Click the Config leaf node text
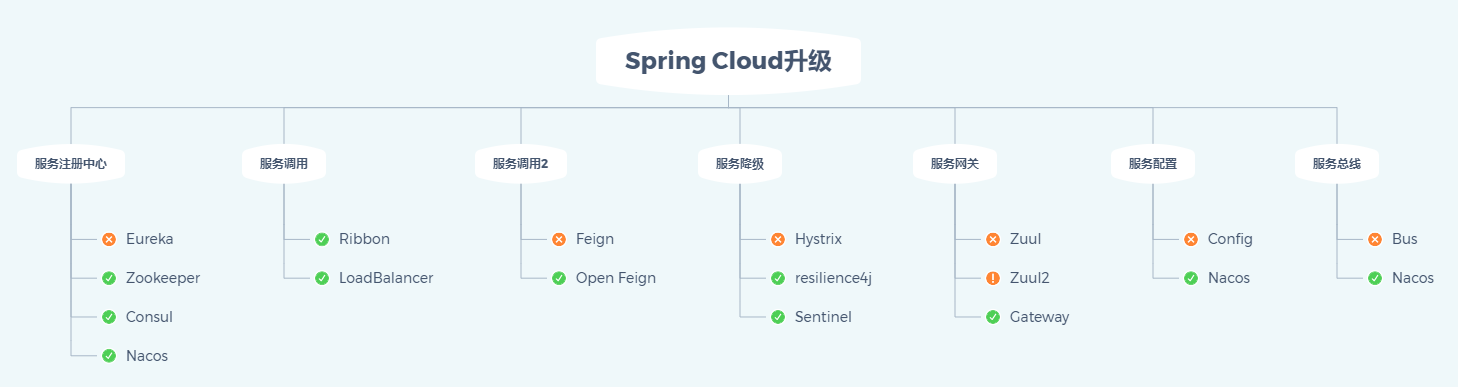Screen dimensions: 1458x387 click(x=1230, y=239)
